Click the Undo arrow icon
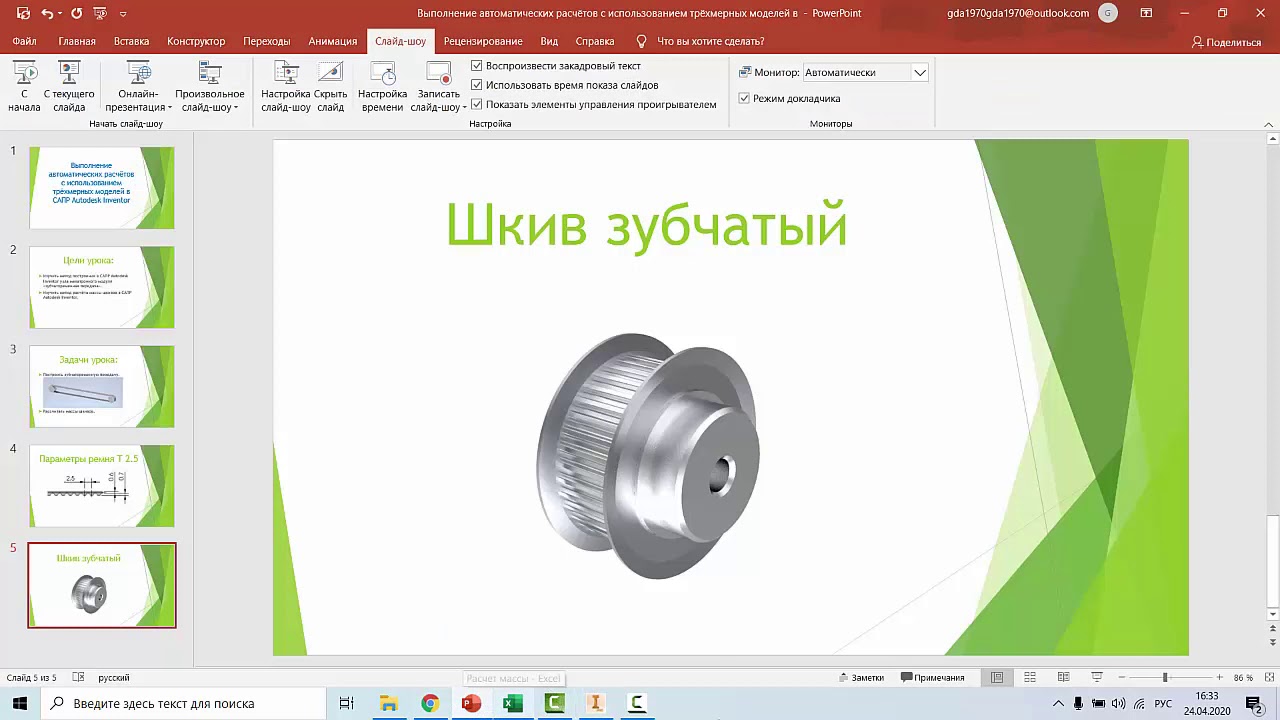 tap(47, 13)
